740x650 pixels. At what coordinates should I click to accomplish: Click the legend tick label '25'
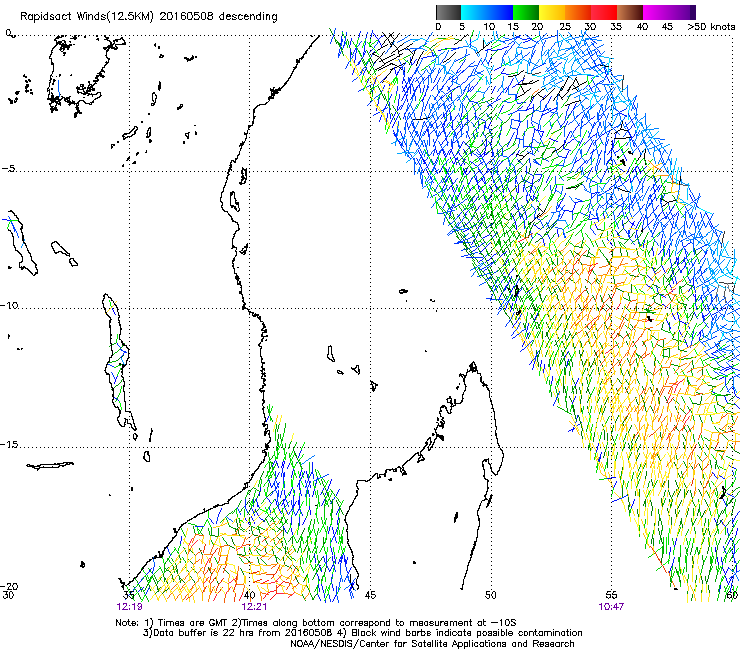click(x=565, y=27)
